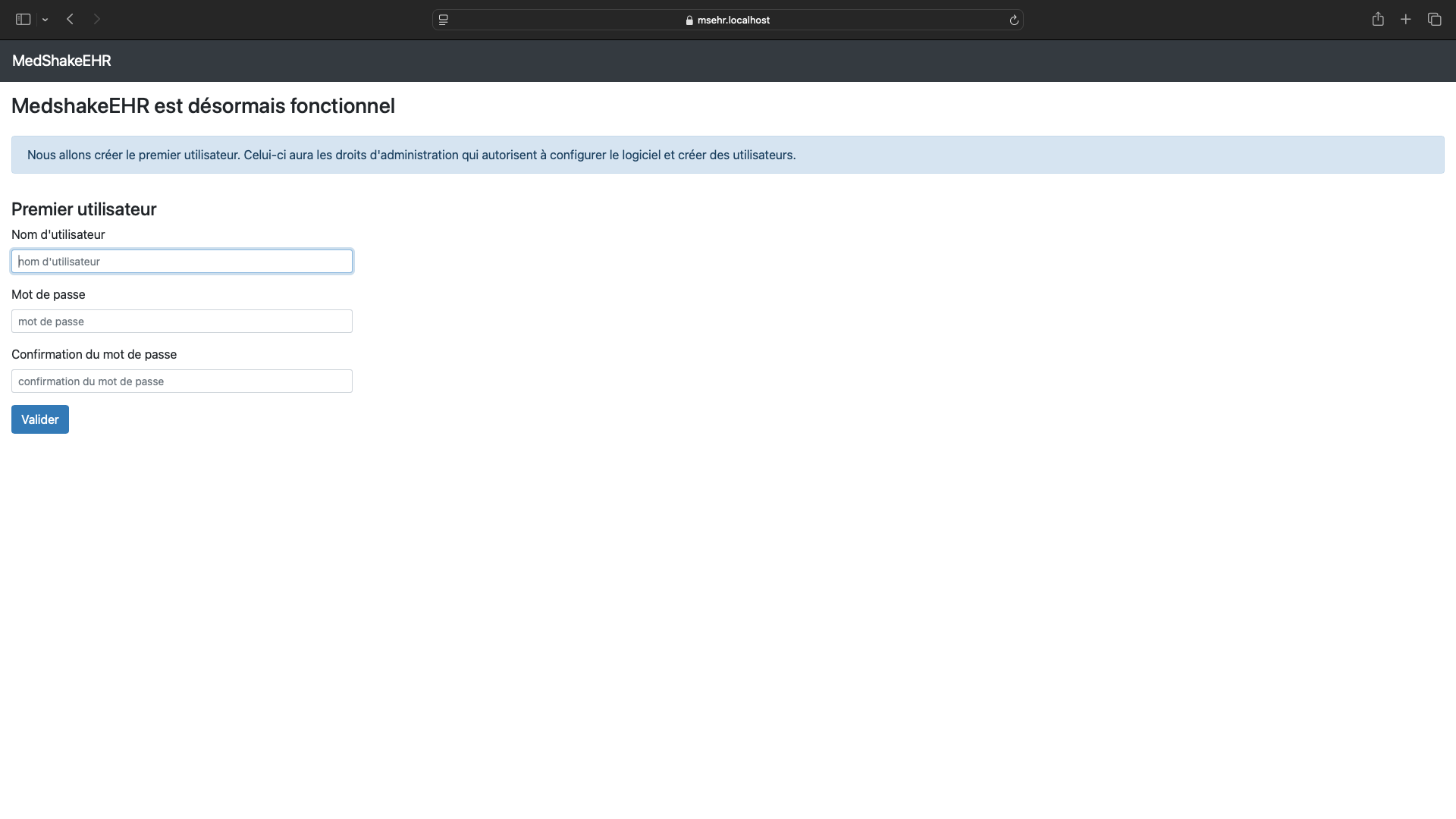Click the "Confirmation du mot de passe" label

pyautogui.click(x=94, y=354)
